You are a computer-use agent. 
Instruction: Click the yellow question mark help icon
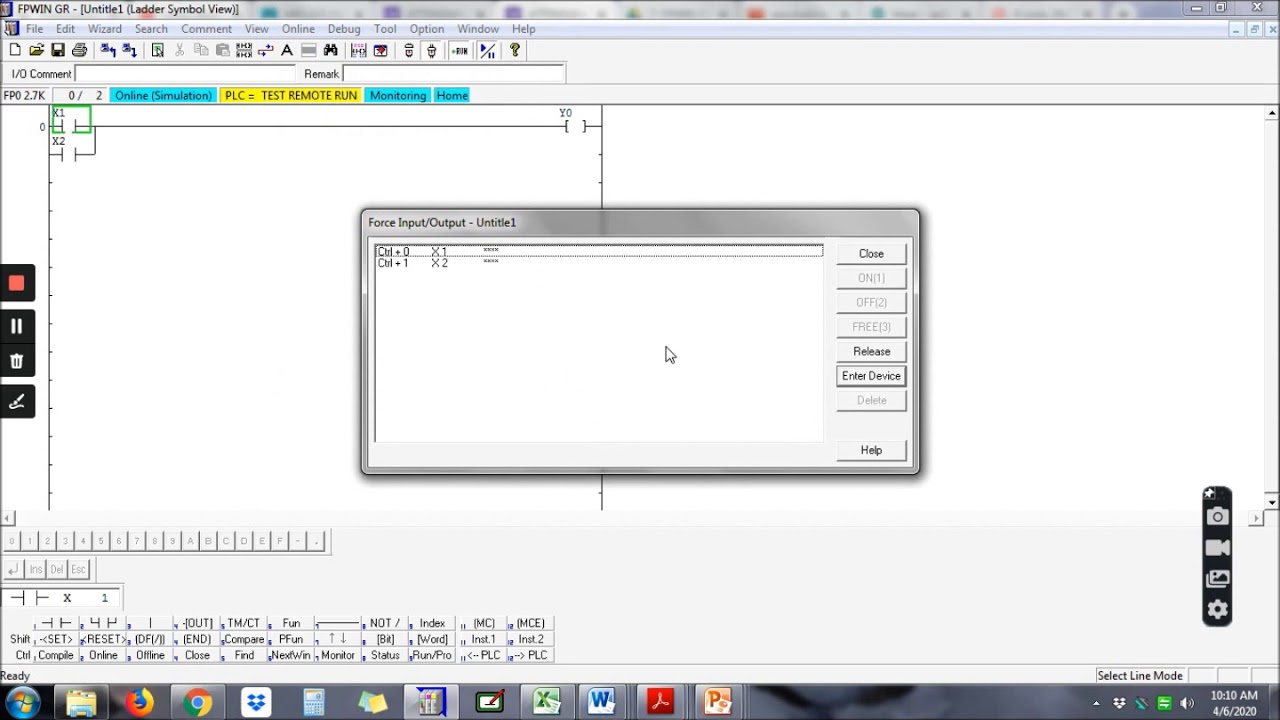tap(515, 50)
